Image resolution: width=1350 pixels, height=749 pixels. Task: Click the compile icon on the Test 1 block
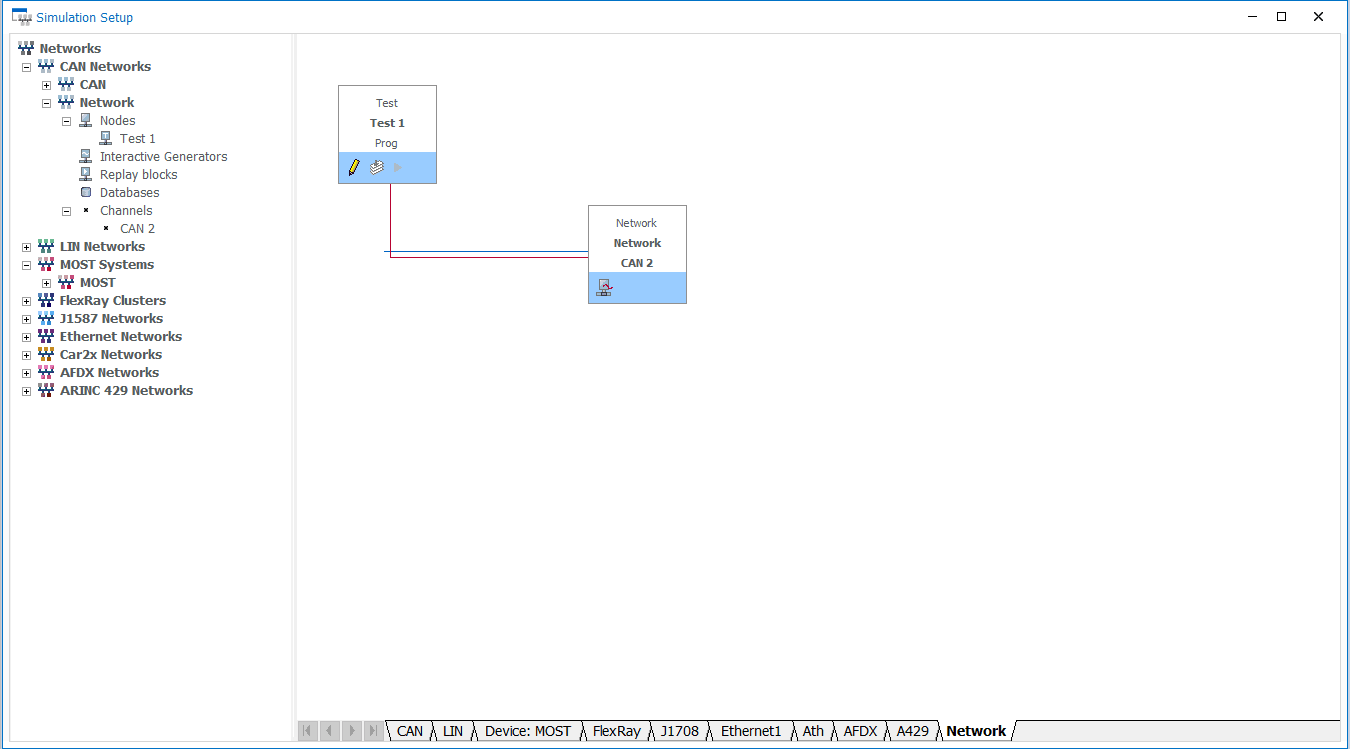[x=375, y=167]
